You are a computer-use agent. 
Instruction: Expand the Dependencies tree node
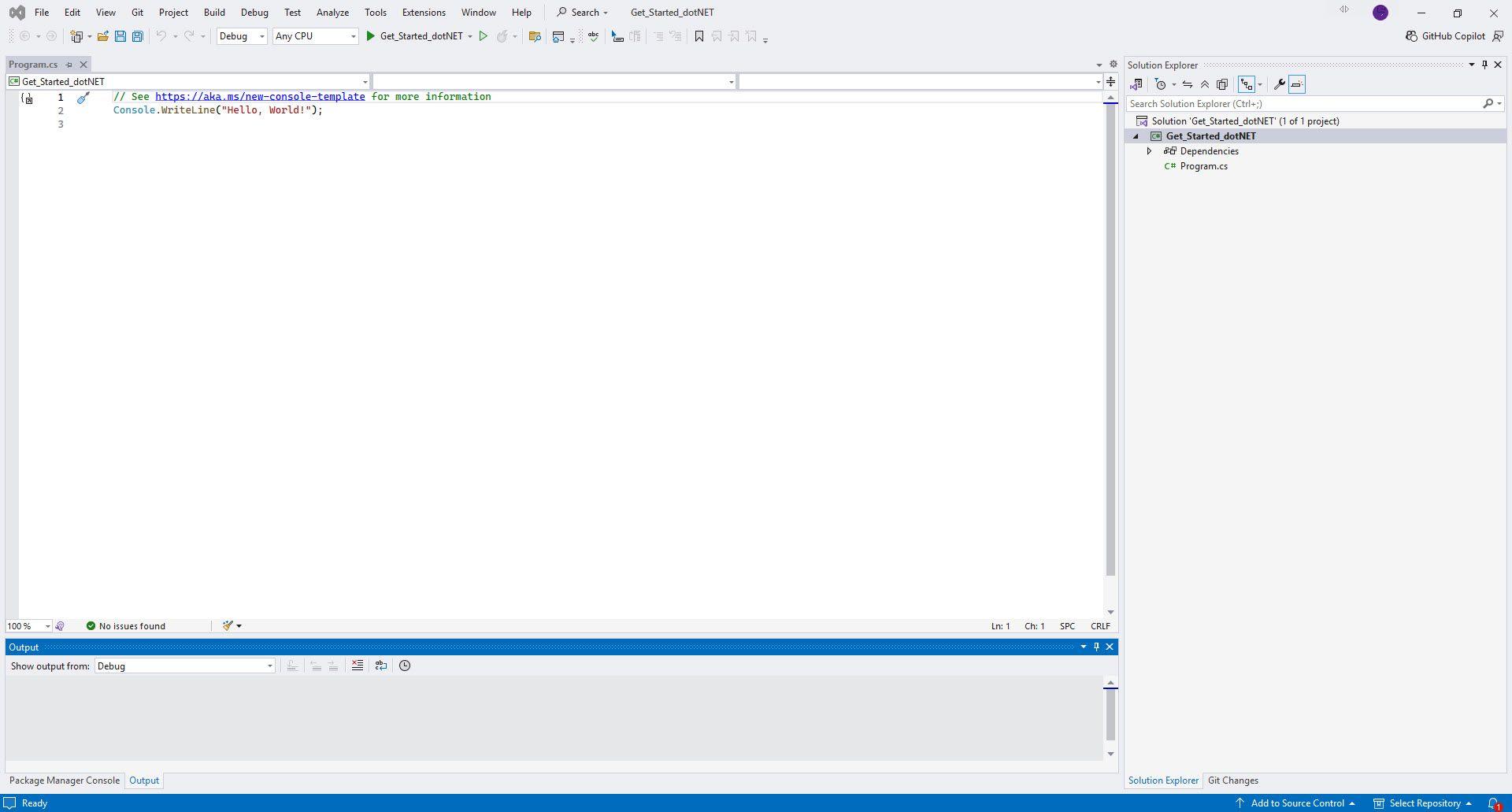point(1150,151)
